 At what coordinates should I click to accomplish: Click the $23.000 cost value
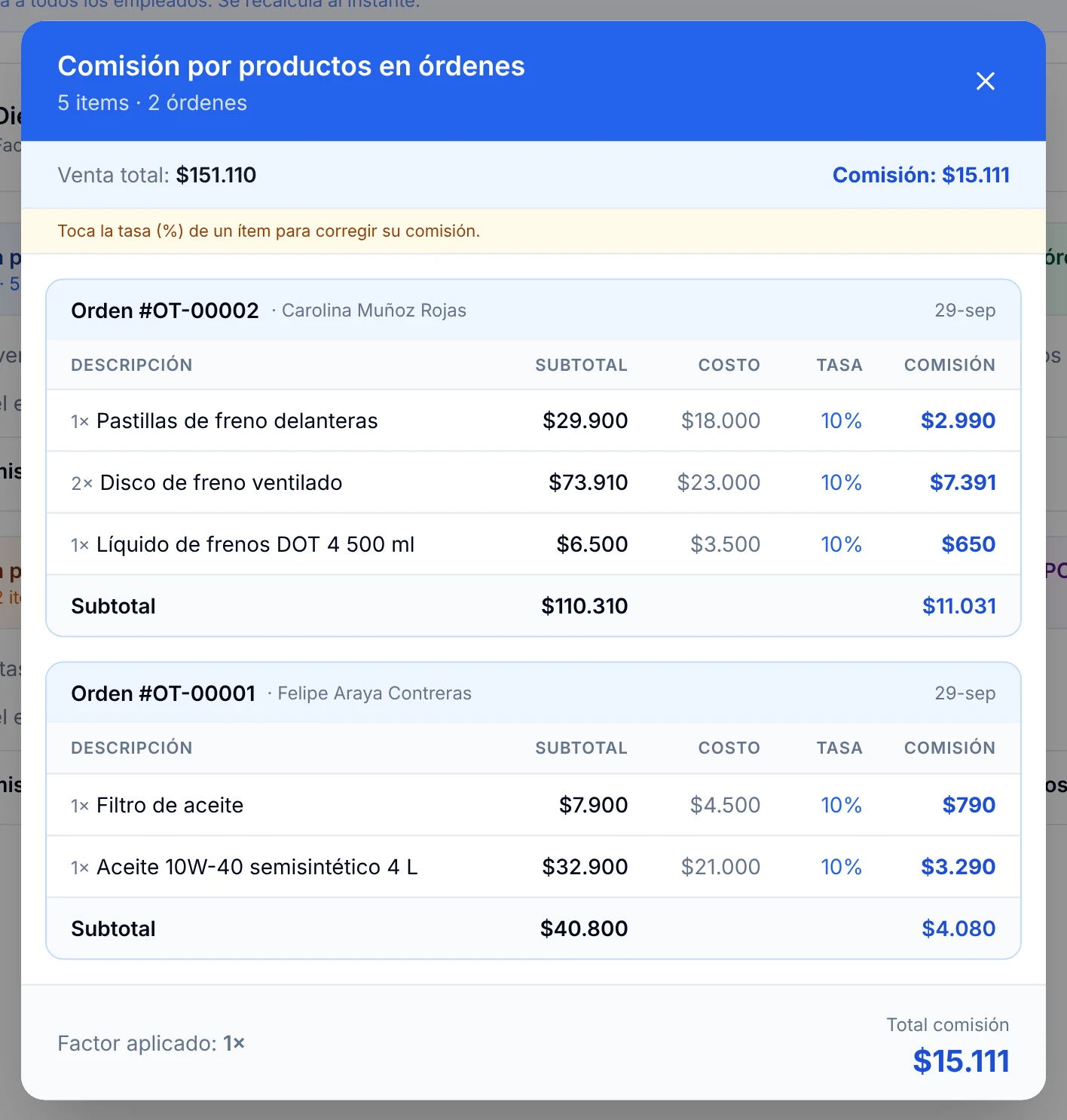click(x=719, y=482)
